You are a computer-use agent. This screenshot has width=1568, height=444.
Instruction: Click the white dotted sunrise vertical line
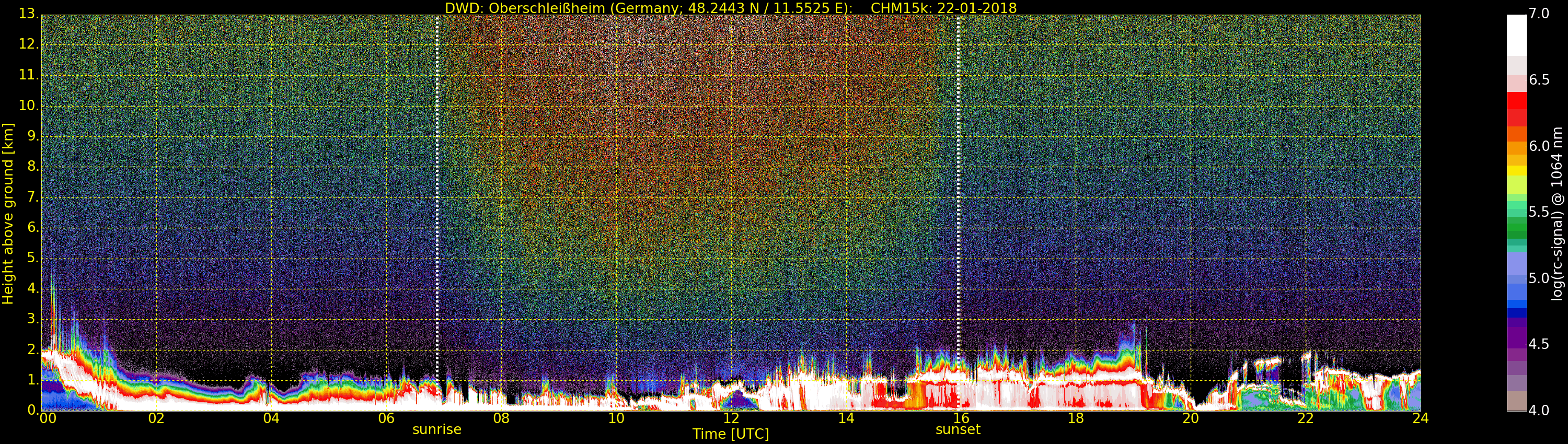437,182
